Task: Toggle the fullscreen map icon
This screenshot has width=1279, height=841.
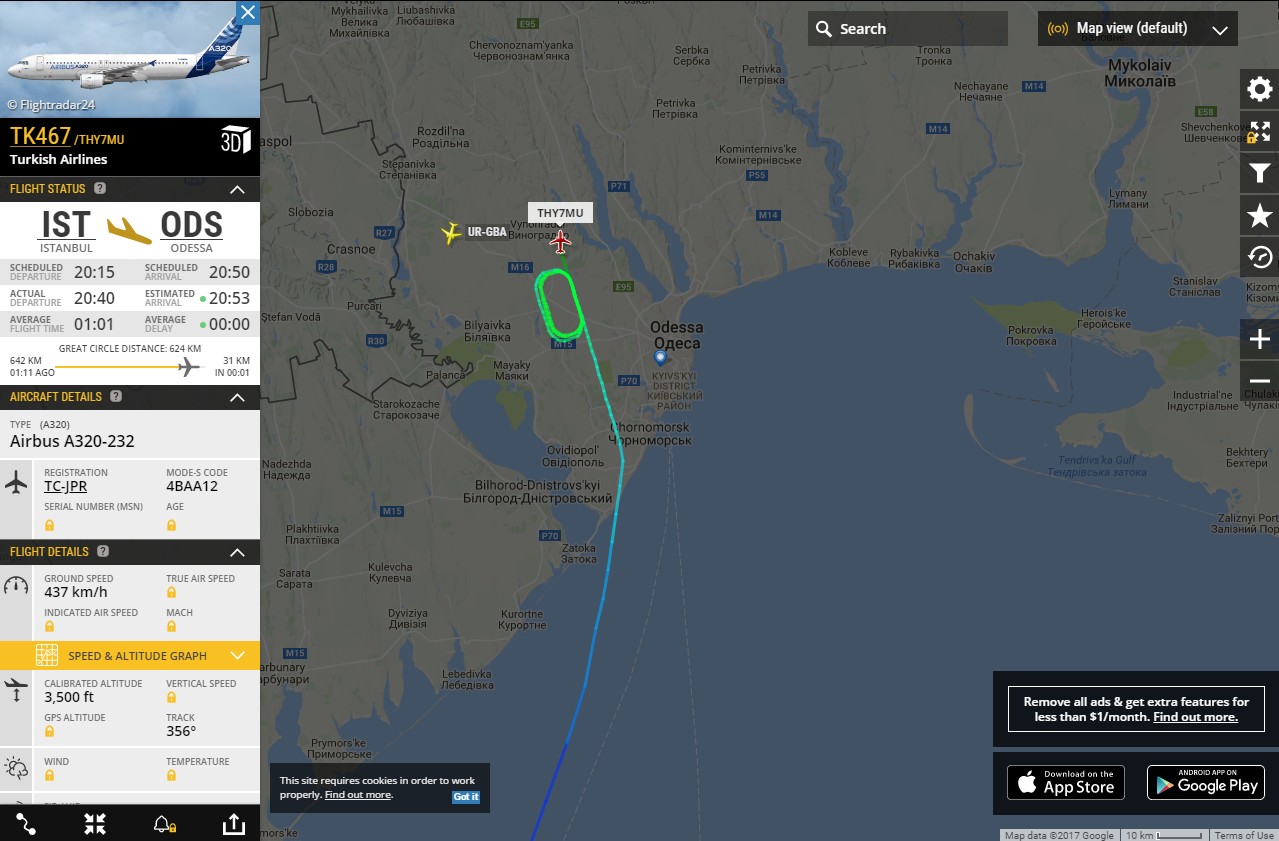Action: tap(1259, 132)
